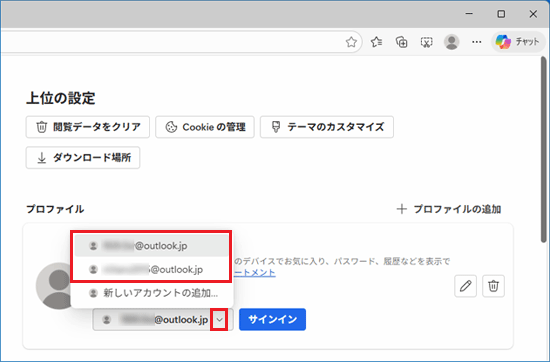The image size is (550, 362).
Task: Minimize the browser window
Action: click(469, 14)
